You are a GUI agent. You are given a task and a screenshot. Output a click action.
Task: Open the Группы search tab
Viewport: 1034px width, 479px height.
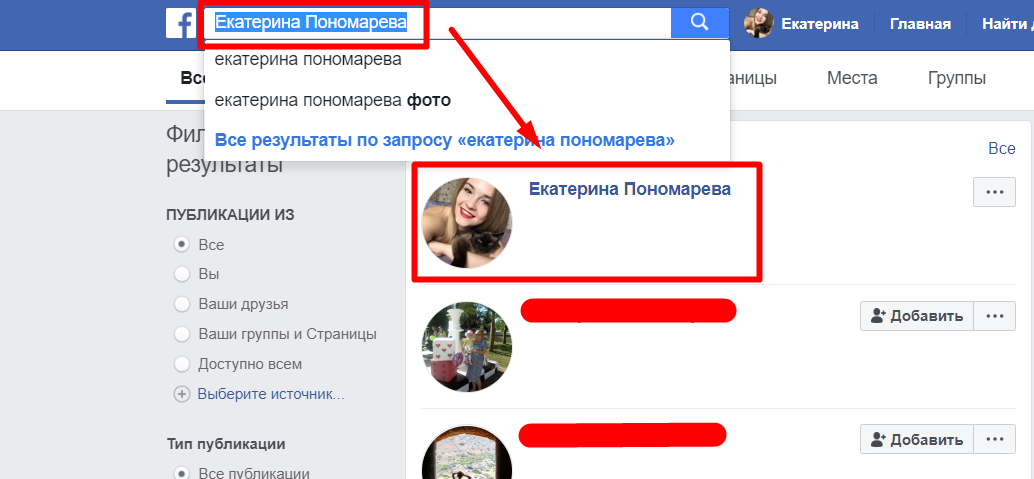click(x=956, y=79)
